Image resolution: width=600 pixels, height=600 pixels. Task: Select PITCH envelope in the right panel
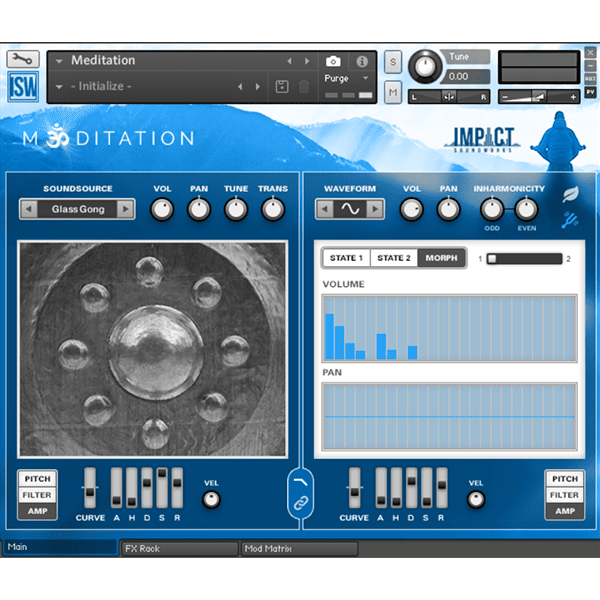coord(565,479)
